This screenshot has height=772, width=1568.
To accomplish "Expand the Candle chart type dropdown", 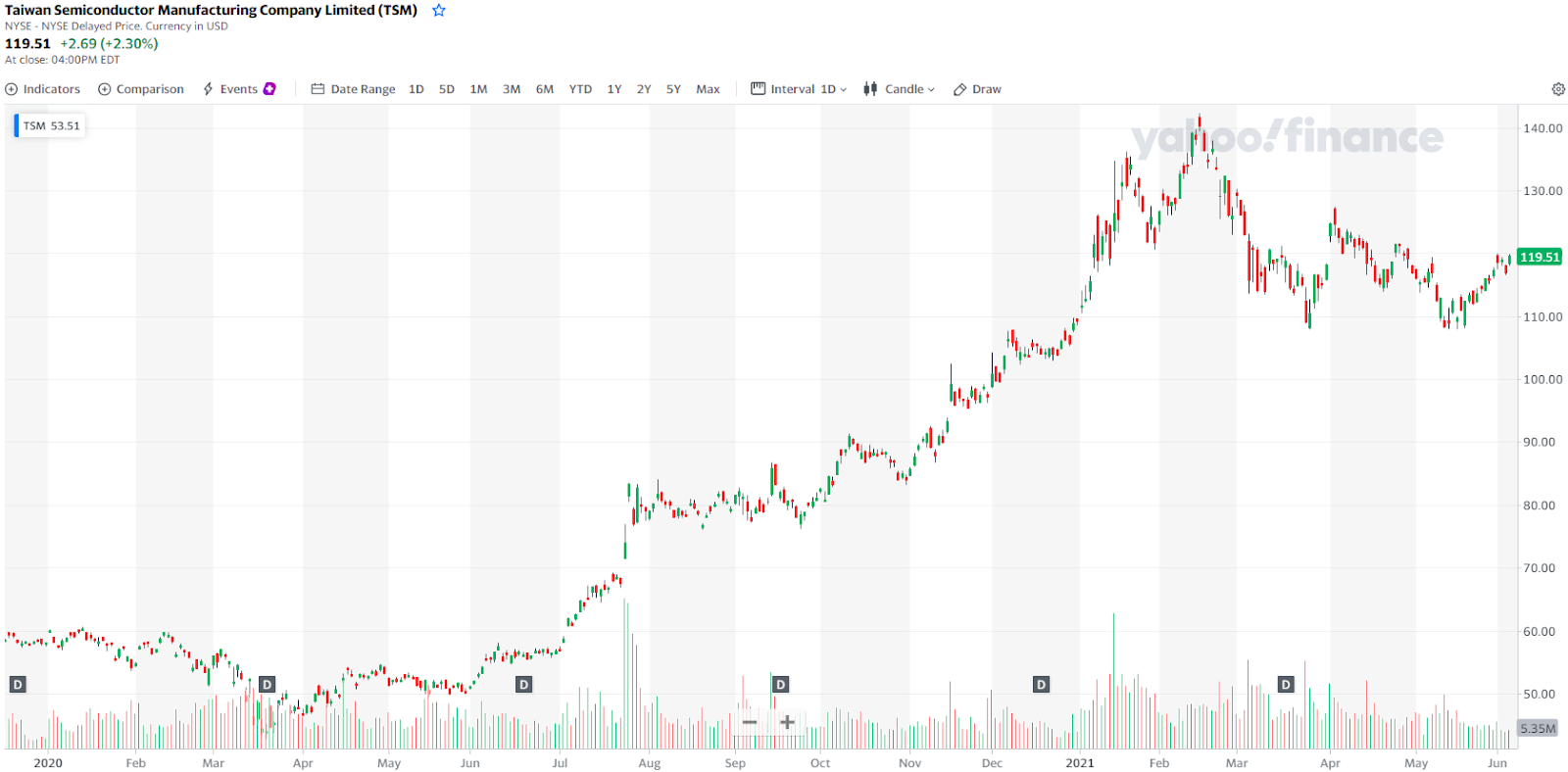I will (x=900, y=89).
